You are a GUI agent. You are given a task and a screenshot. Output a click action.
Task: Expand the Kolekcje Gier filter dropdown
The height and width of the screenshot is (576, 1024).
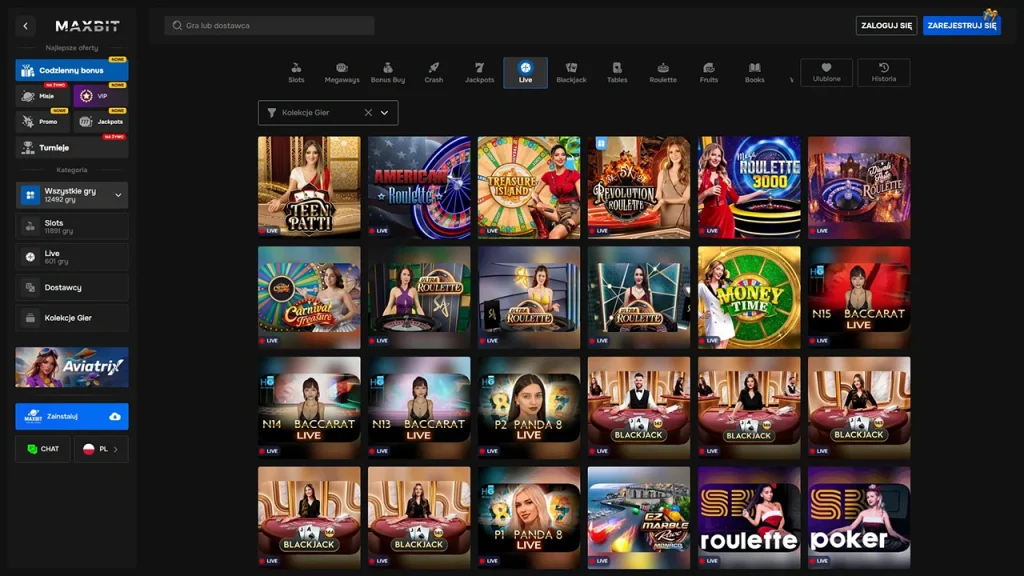[385, 113]
